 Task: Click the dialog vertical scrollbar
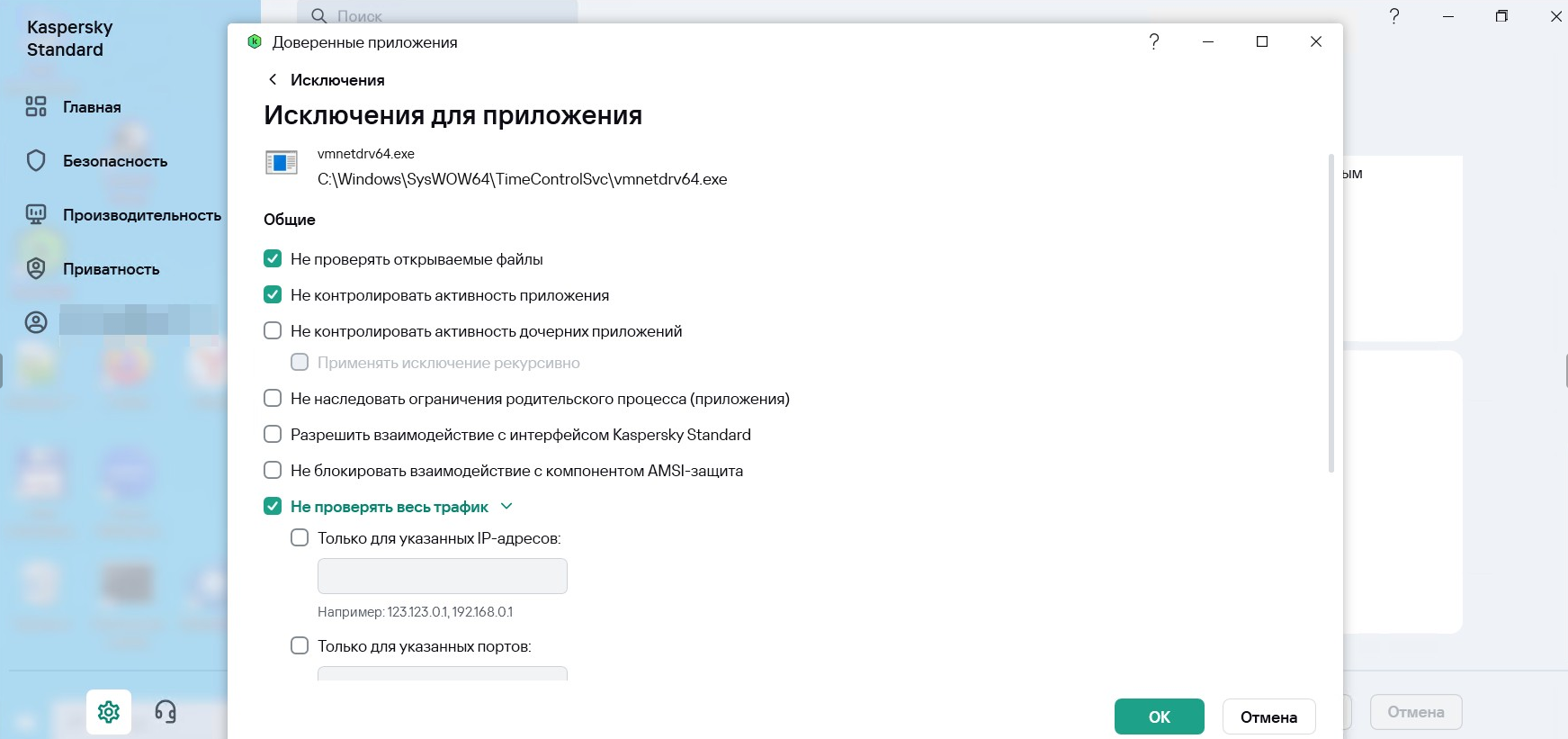pos(1331,313)
